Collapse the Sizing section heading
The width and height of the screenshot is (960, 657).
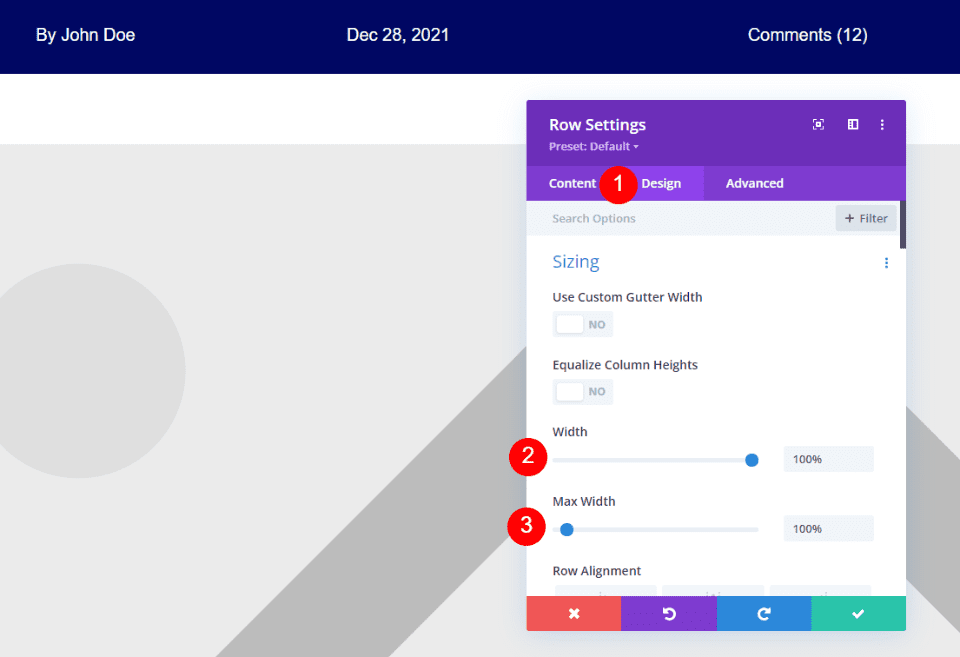(x=576, y=262)
